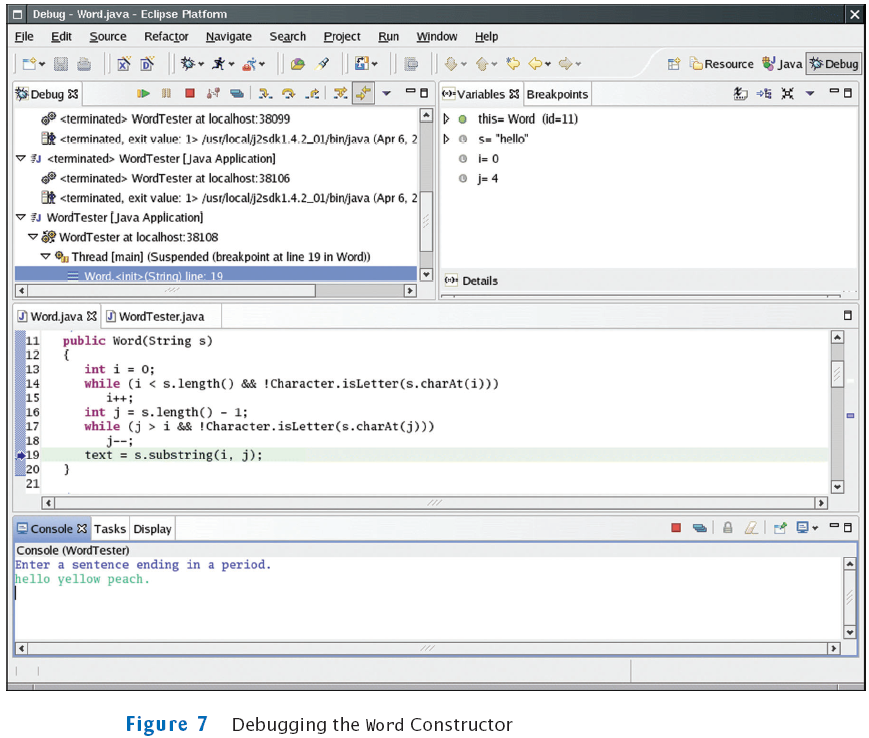Click the Suspend (pause) icon in Debug view

(x=166, y=94)
